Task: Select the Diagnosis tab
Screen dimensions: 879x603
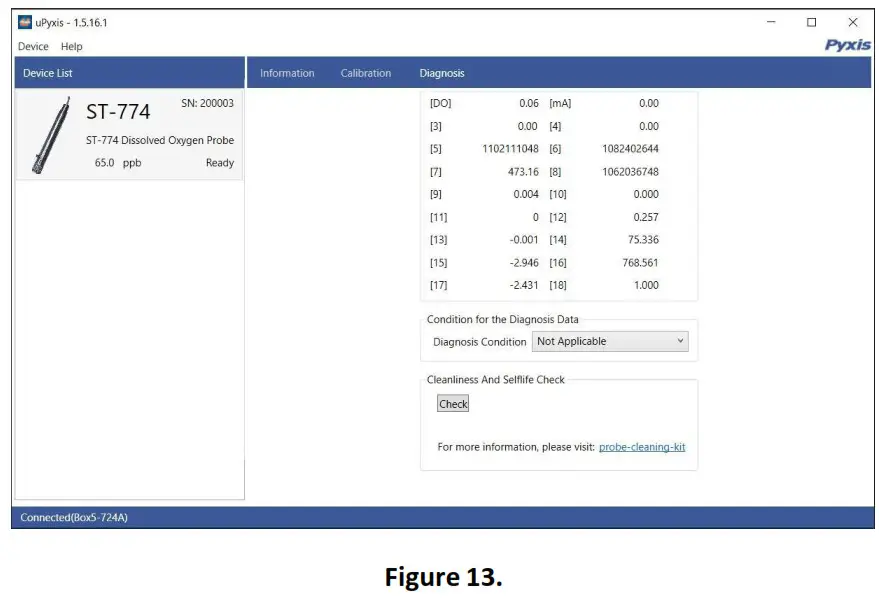Action: pos(442,73)
